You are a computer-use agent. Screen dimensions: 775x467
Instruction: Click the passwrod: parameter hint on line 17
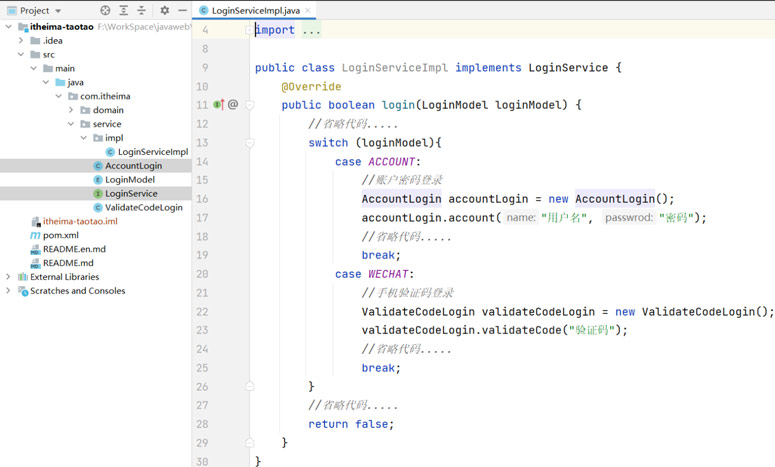point(629,217)
